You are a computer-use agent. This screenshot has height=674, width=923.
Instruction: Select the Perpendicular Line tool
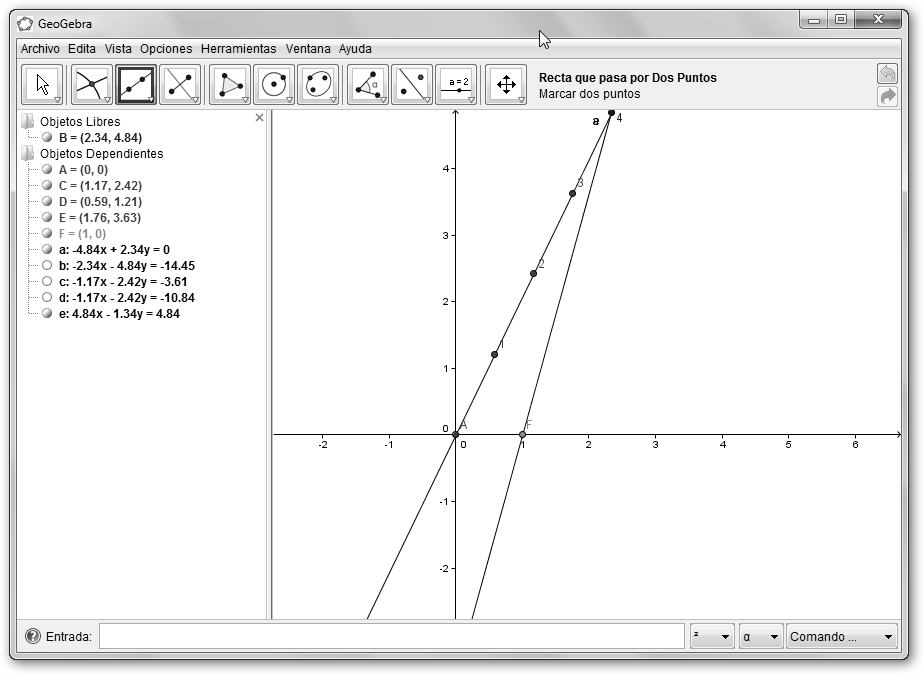point(180,85)
